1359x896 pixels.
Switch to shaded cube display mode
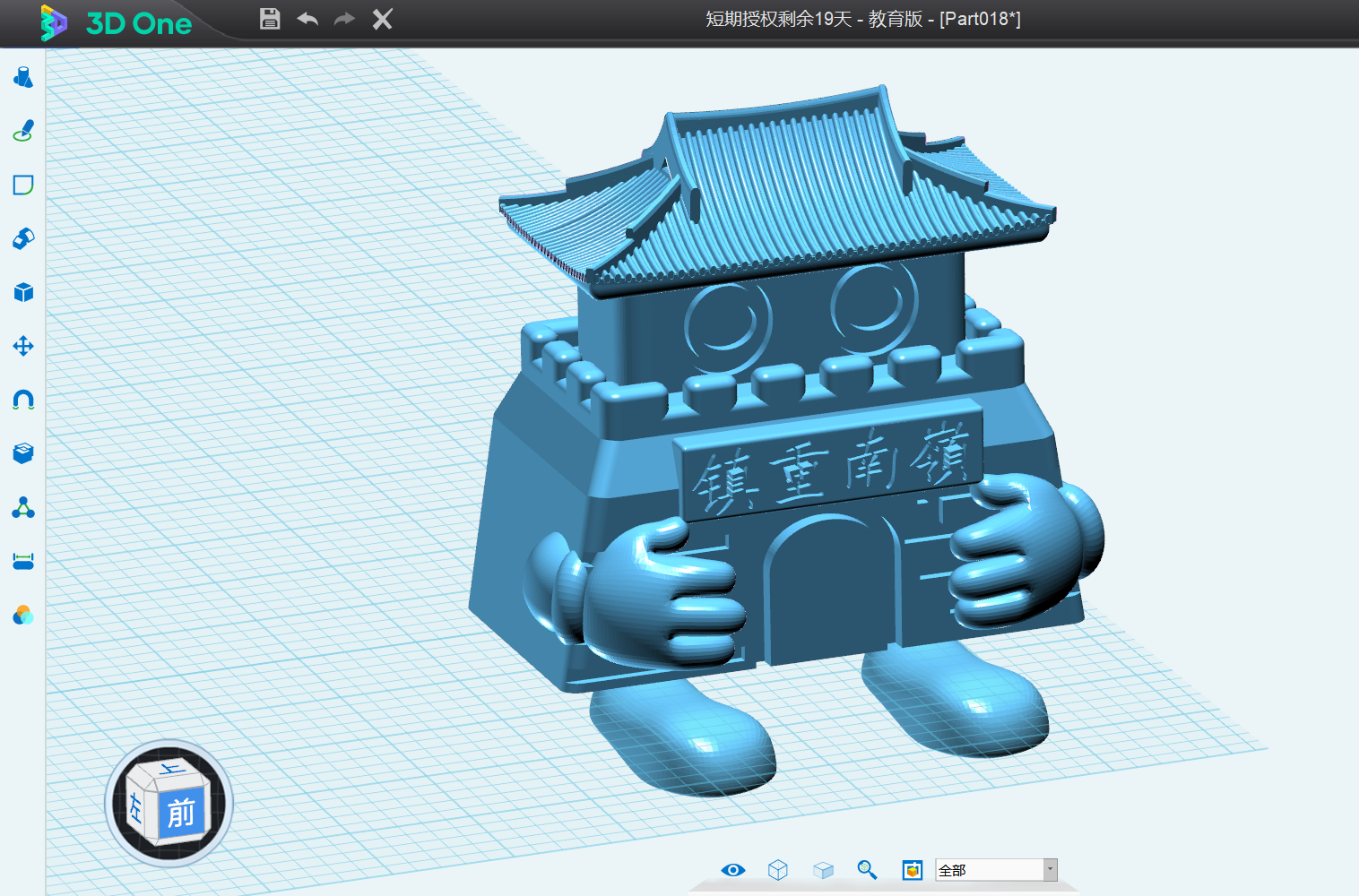[823, 870]
